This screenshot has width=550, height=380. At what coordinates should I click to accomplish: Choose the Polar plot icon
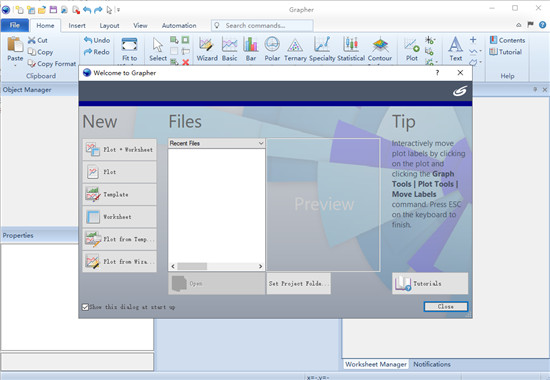tap(272, 49)
